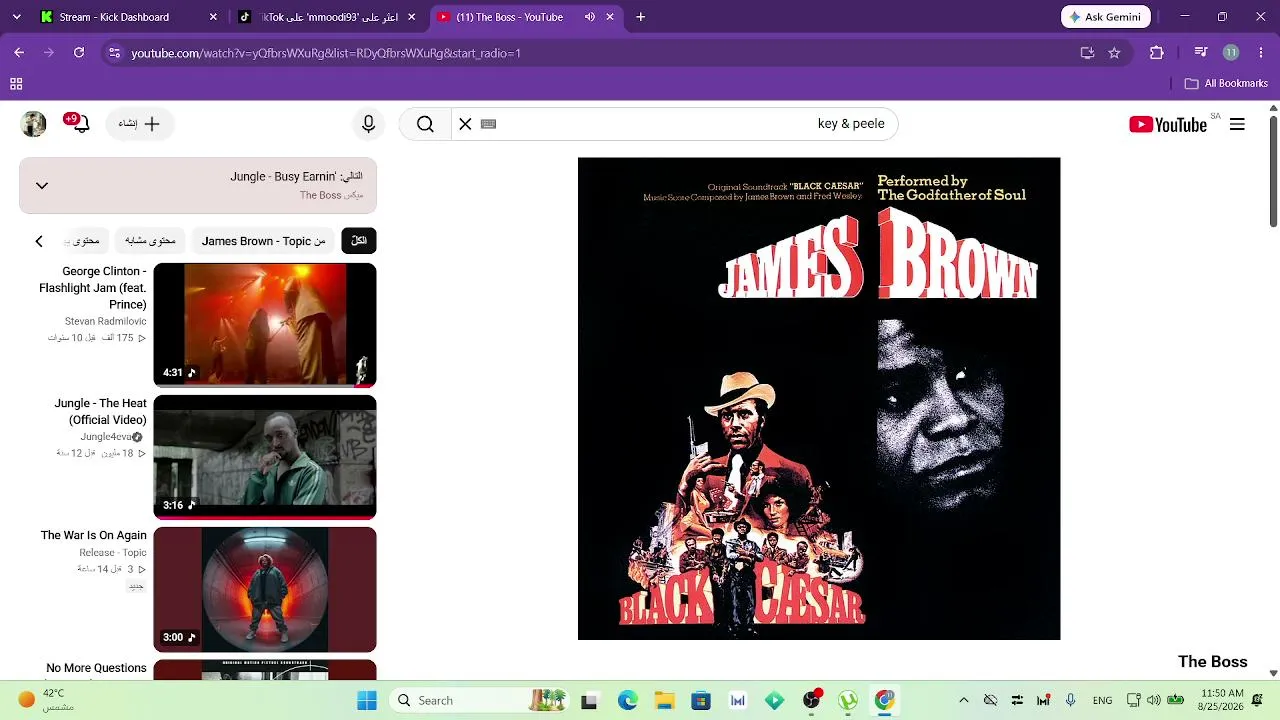Open the YouTube hamburger guide menu
1280x720 pixels.
1237,124
